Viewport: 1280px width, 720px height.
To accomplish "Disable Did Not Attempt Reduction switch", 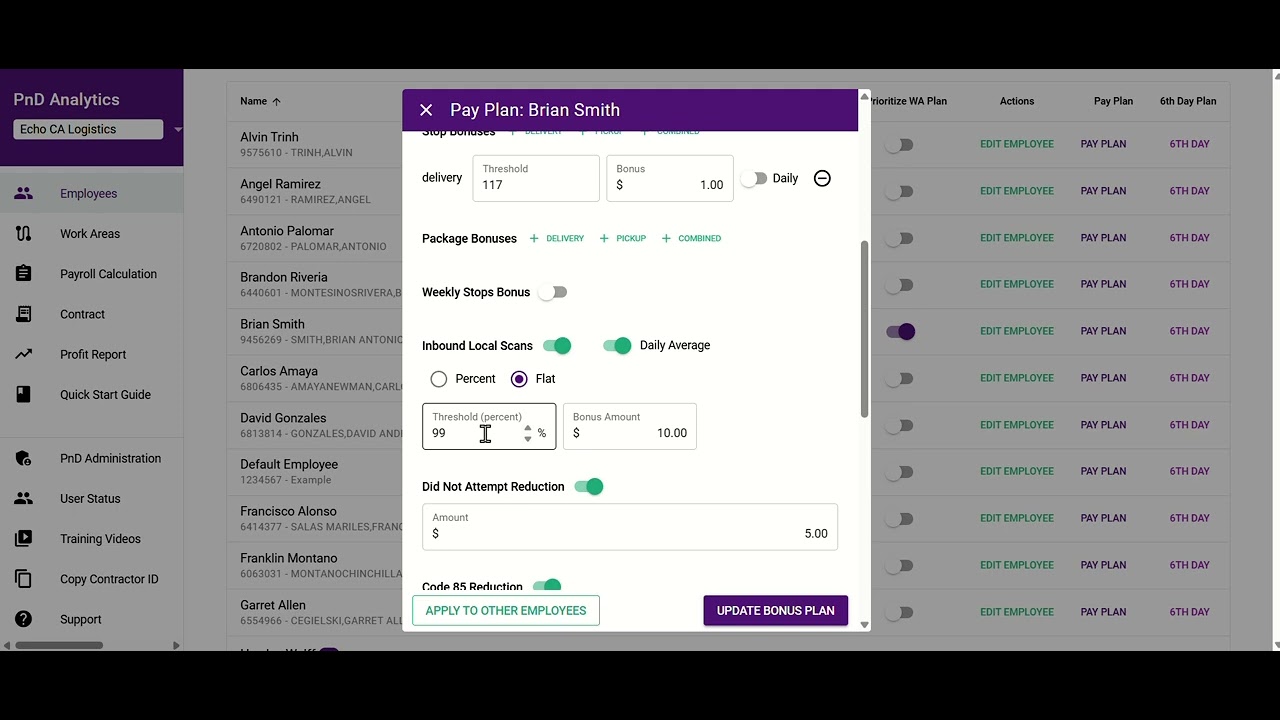I will coord(589,487).
